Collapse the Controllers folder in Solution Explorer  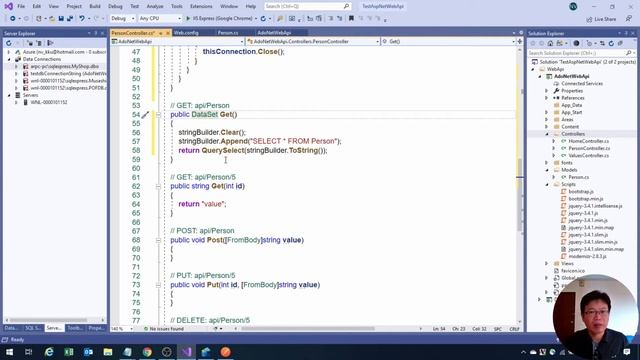(547, 134)
